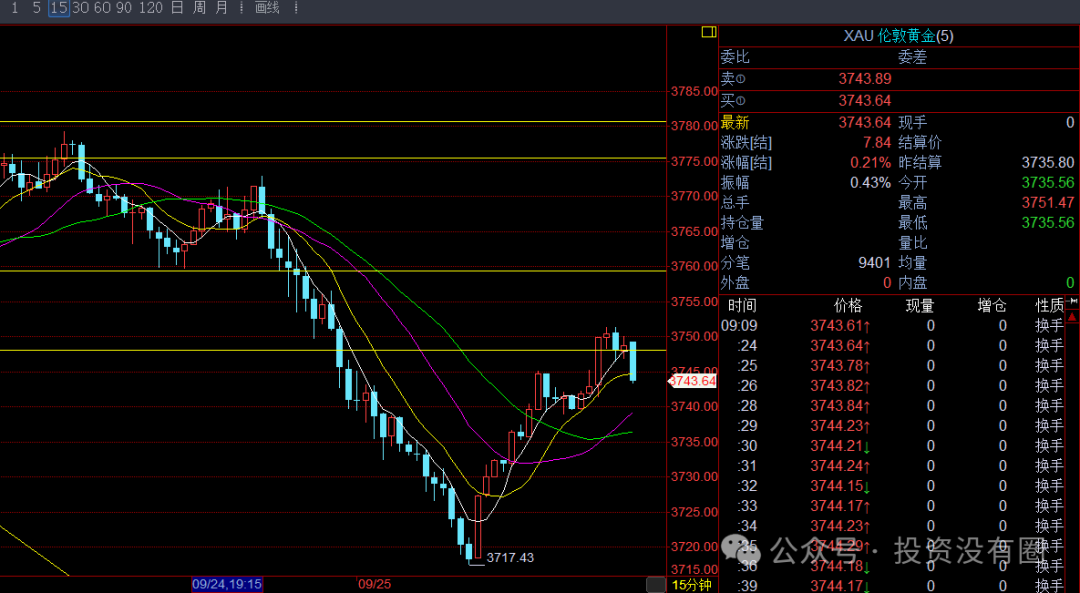Screen dimensions: 1080x593
Task: Select the 1-minute chart period
Action: pyautogui.click(x=14, y=8)
